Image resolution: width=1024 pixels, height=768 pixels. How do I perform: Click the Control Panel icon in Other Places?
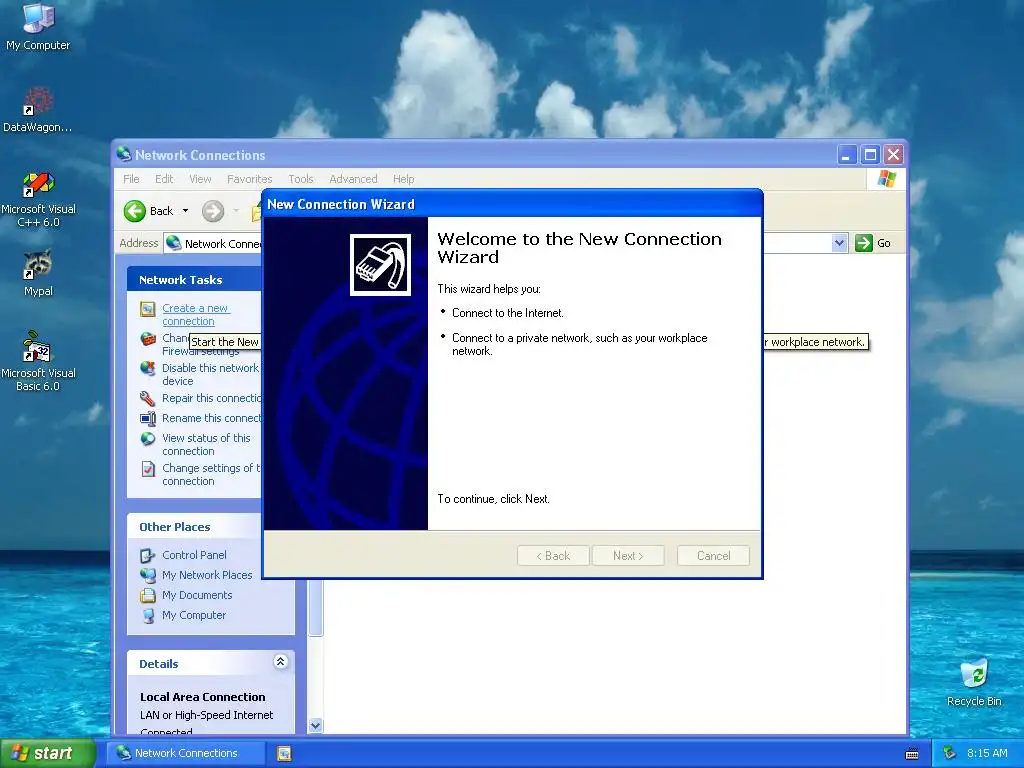148,556
